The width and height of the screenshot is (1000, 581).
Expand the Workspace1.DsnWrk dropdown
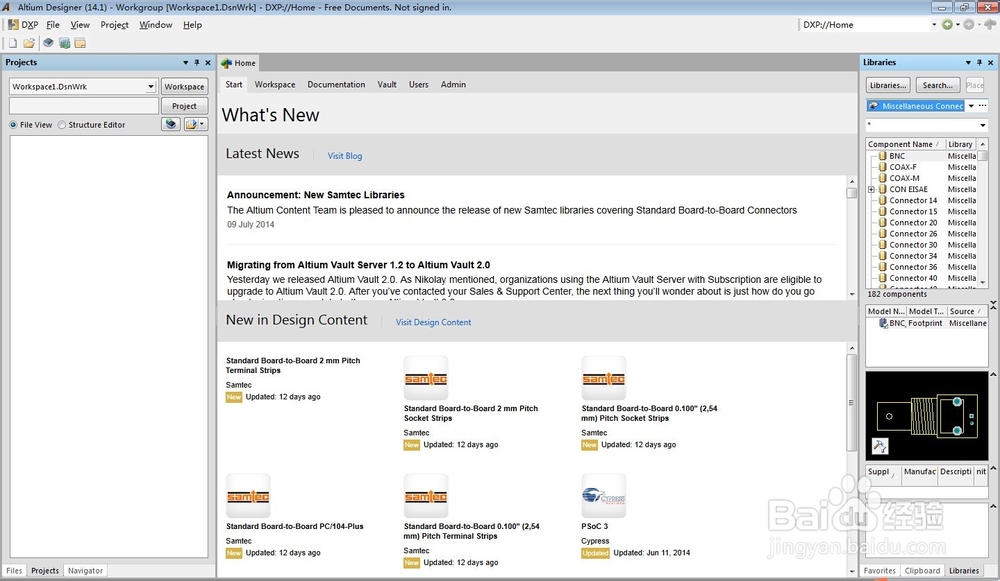[x=151, y=87]
